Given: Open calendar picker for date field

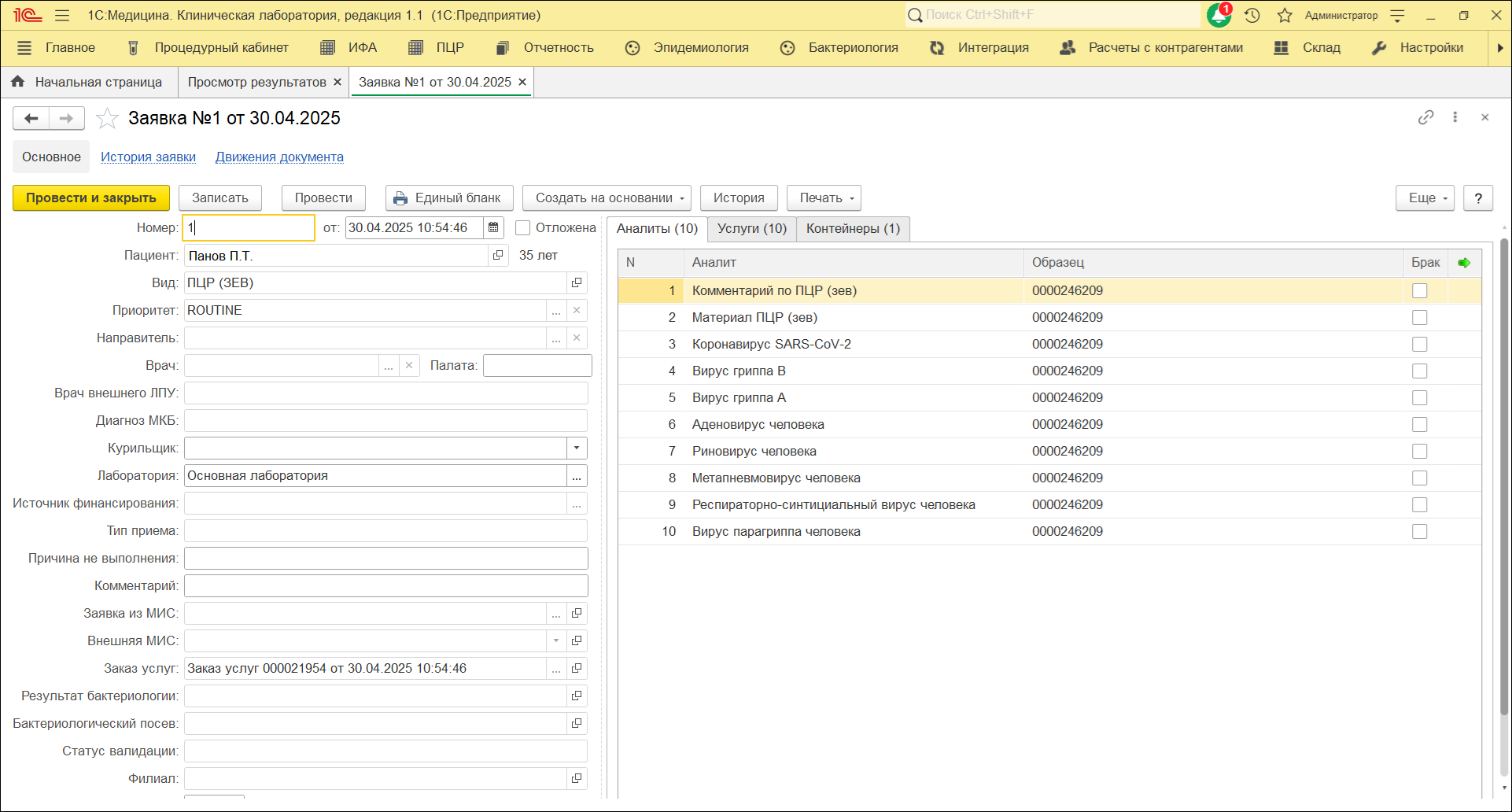Looking at the screenshot, I should 493,228.
